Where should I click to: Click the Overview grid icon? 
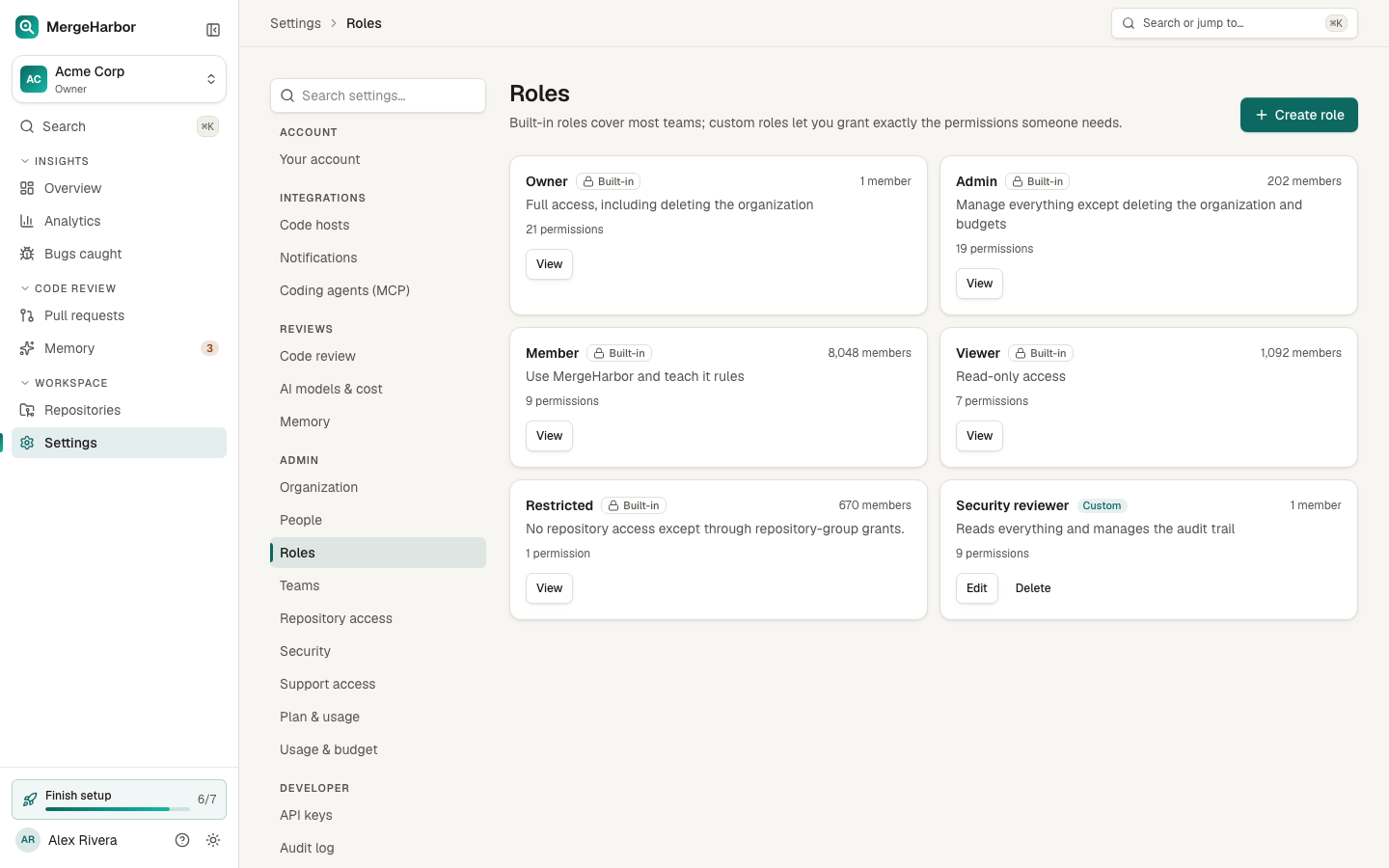point(27,188)
